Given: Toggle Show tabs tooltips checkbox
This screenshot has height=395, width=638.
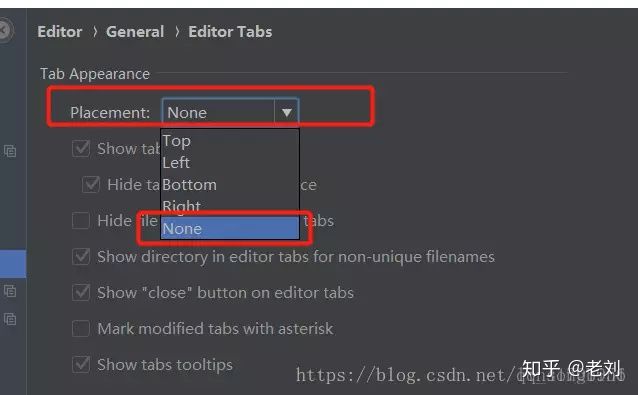Looking at the screenshot, I should 81,364.
